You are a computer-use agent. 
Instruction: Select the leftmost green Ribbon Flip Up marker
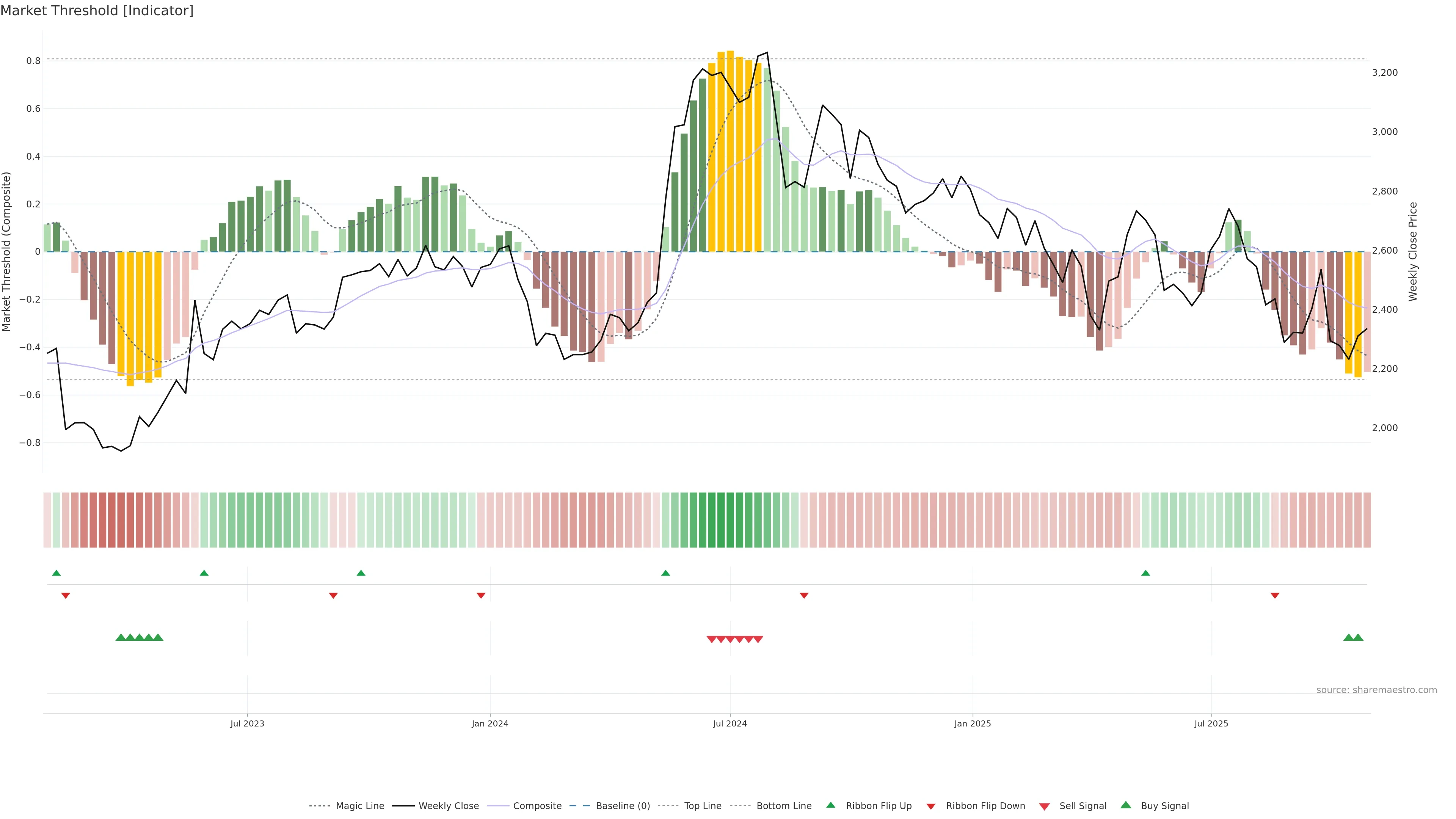click(x=56, y=573)
